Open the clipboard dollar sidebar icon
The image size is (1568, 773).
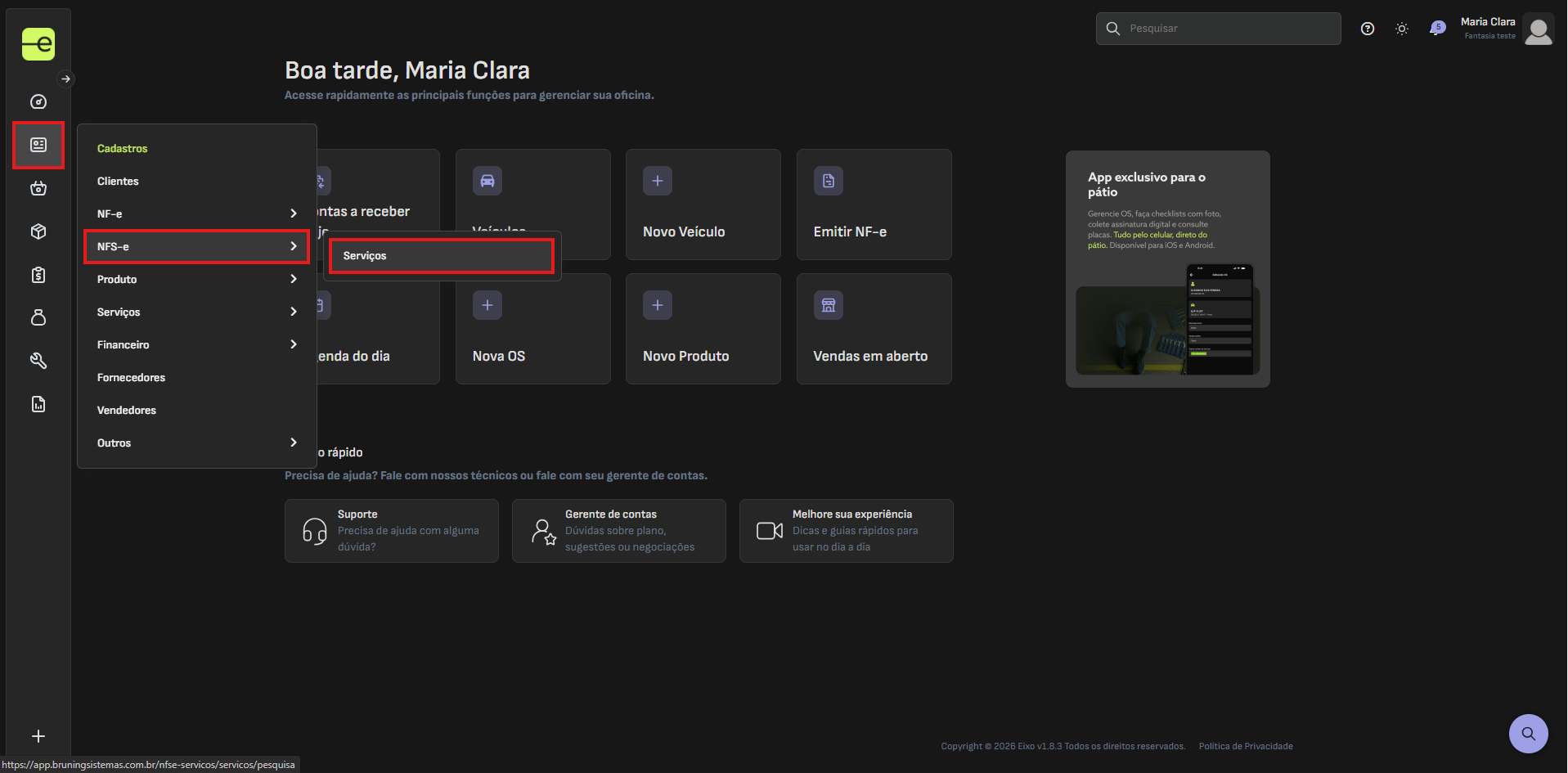pos(38,275)
